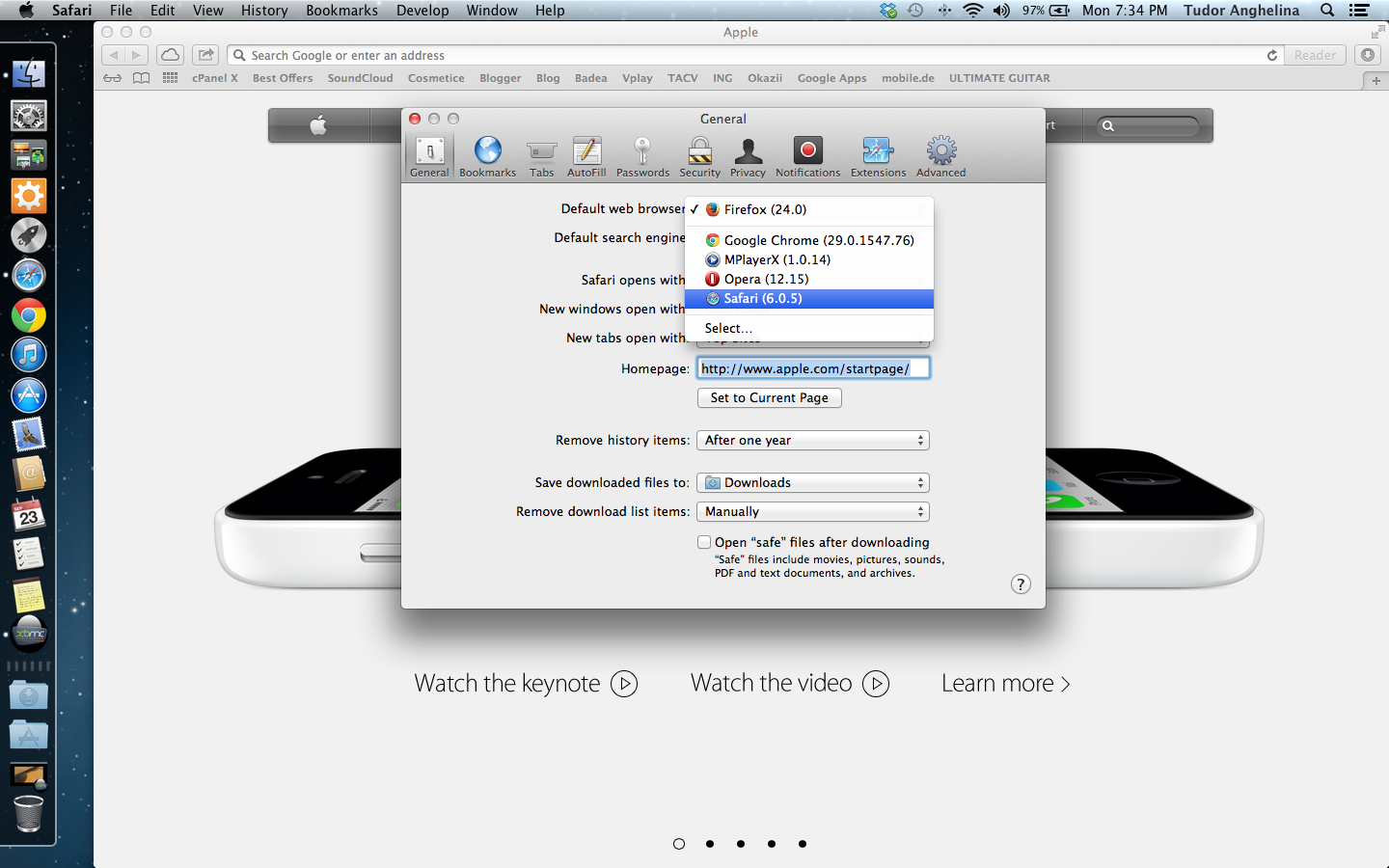Open the AutoFill preferences pane
The height and width of the screenshot is (868, 1389).
point(586,157)
